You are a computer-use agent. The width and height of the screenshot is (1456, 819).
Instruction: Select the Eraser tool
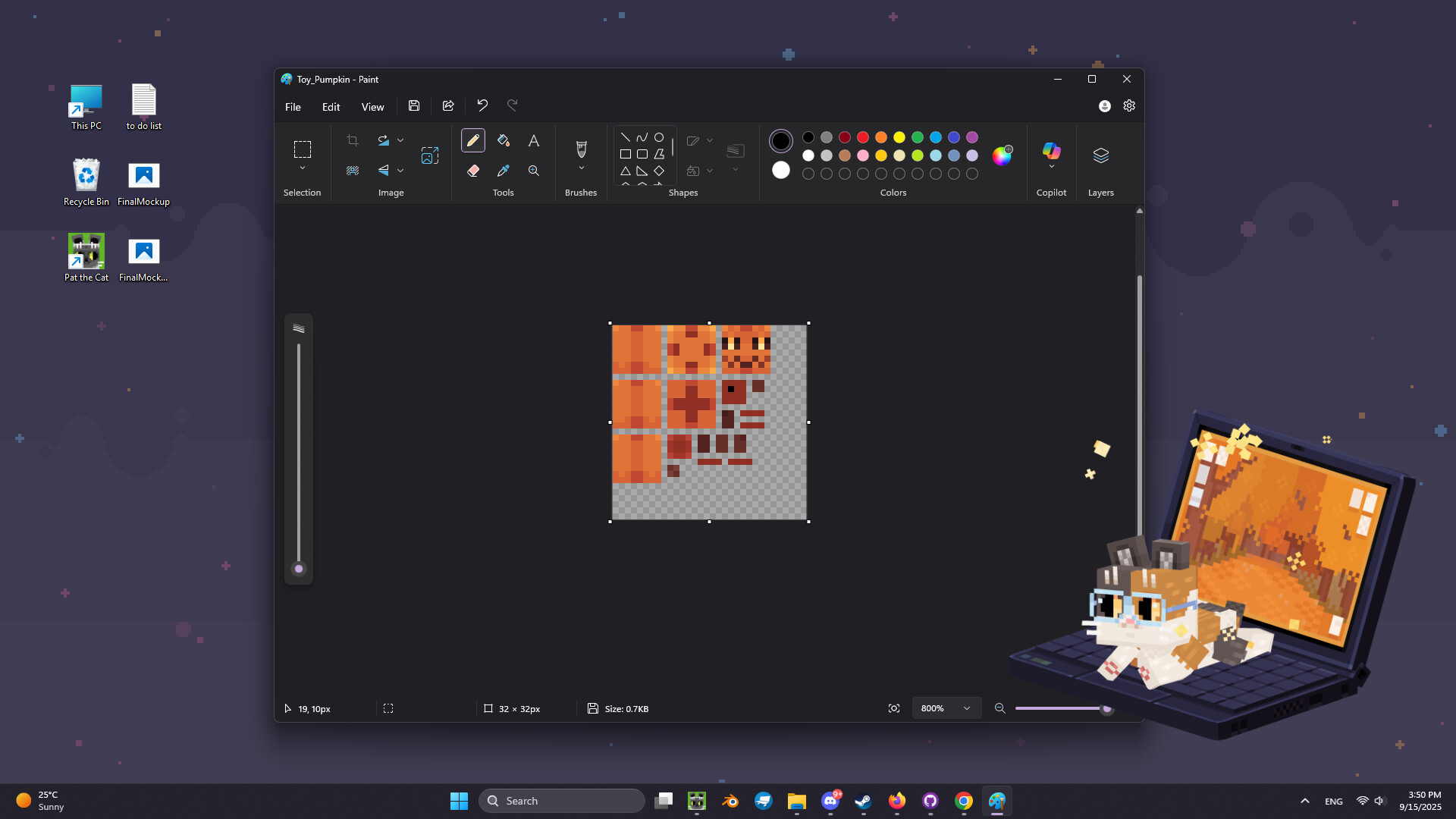click(x=472, y=171)
